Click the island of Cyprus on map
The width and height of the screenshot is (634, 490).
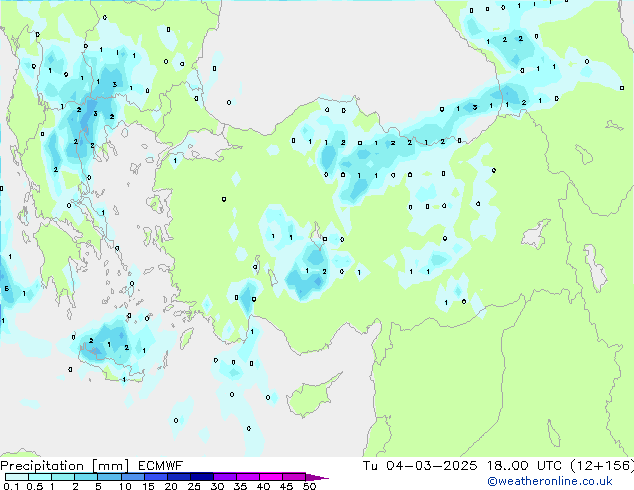click(x=309, y=397)
